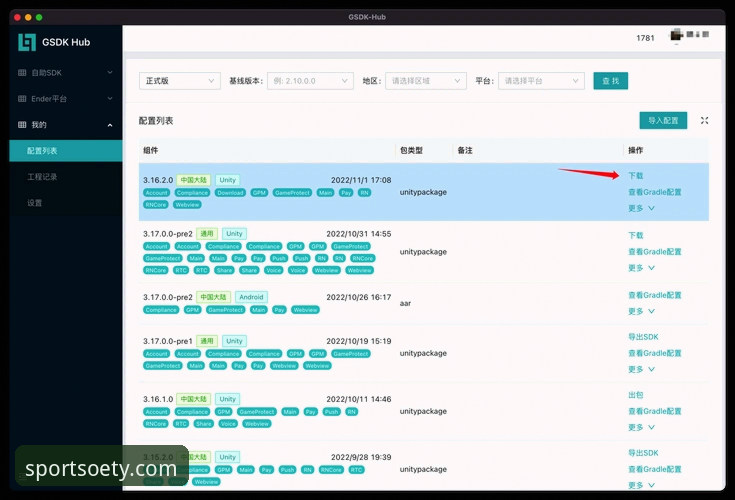Image resolution: width=735 pixels, height=500 pixels.
Task: Click the table icon beside 自助SDK
Action: [22, 73]
